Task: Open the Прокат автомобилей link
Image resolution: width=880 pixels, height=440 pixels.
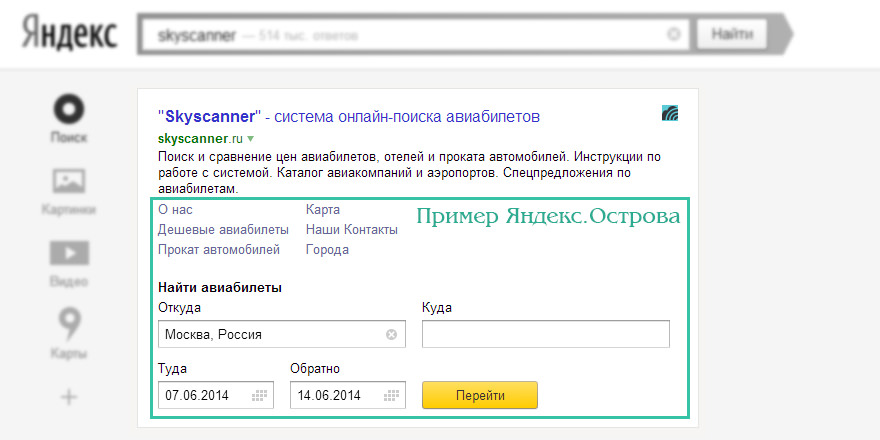Action: (219, 250)
